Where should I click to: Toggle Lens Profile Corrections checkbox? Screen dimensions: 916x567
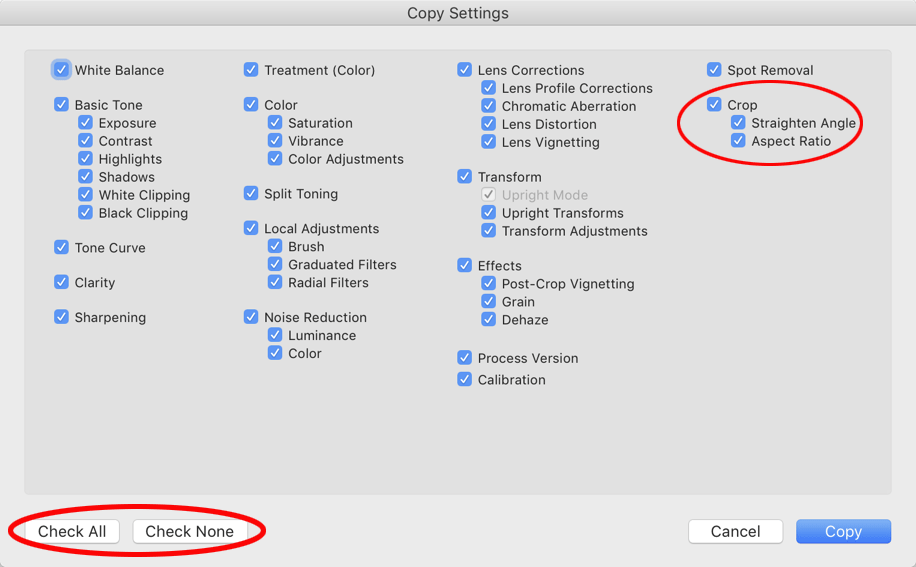[x=489, y=88]
